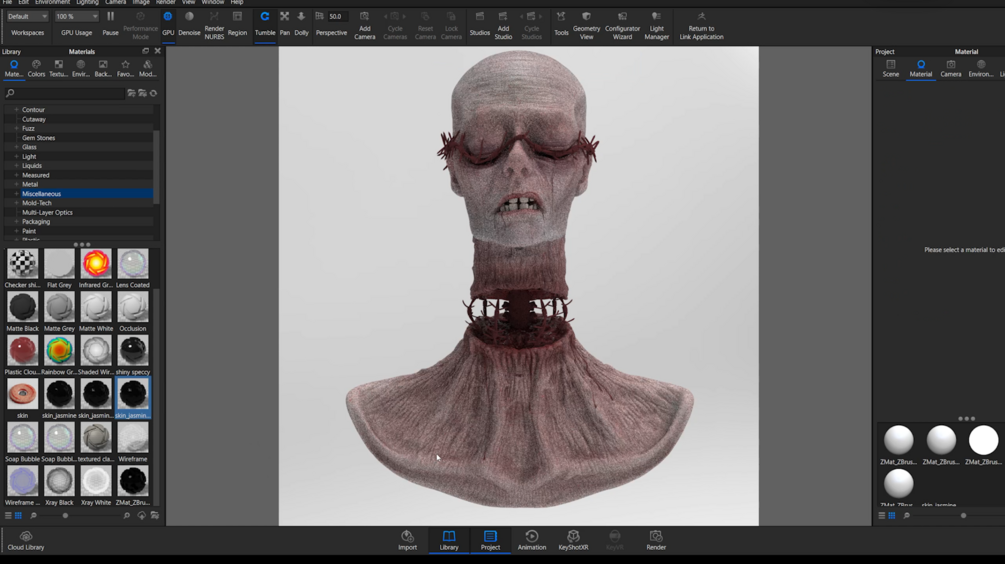Switch to Library Colors tab
This screenshot has width=1005, height=564.
36,69
